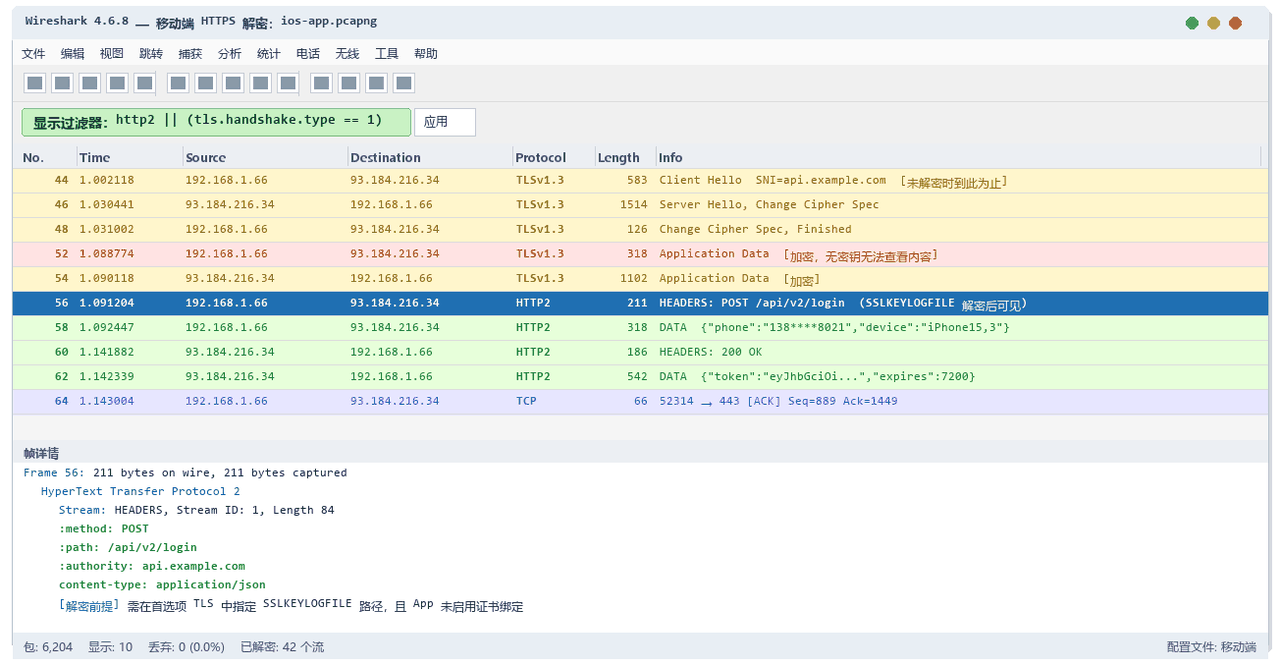Select packet 48 Change Cipher Spec, Finished
Viewport: 1280px width, 666px height.
pyautogui.click(x=640, y=229)
